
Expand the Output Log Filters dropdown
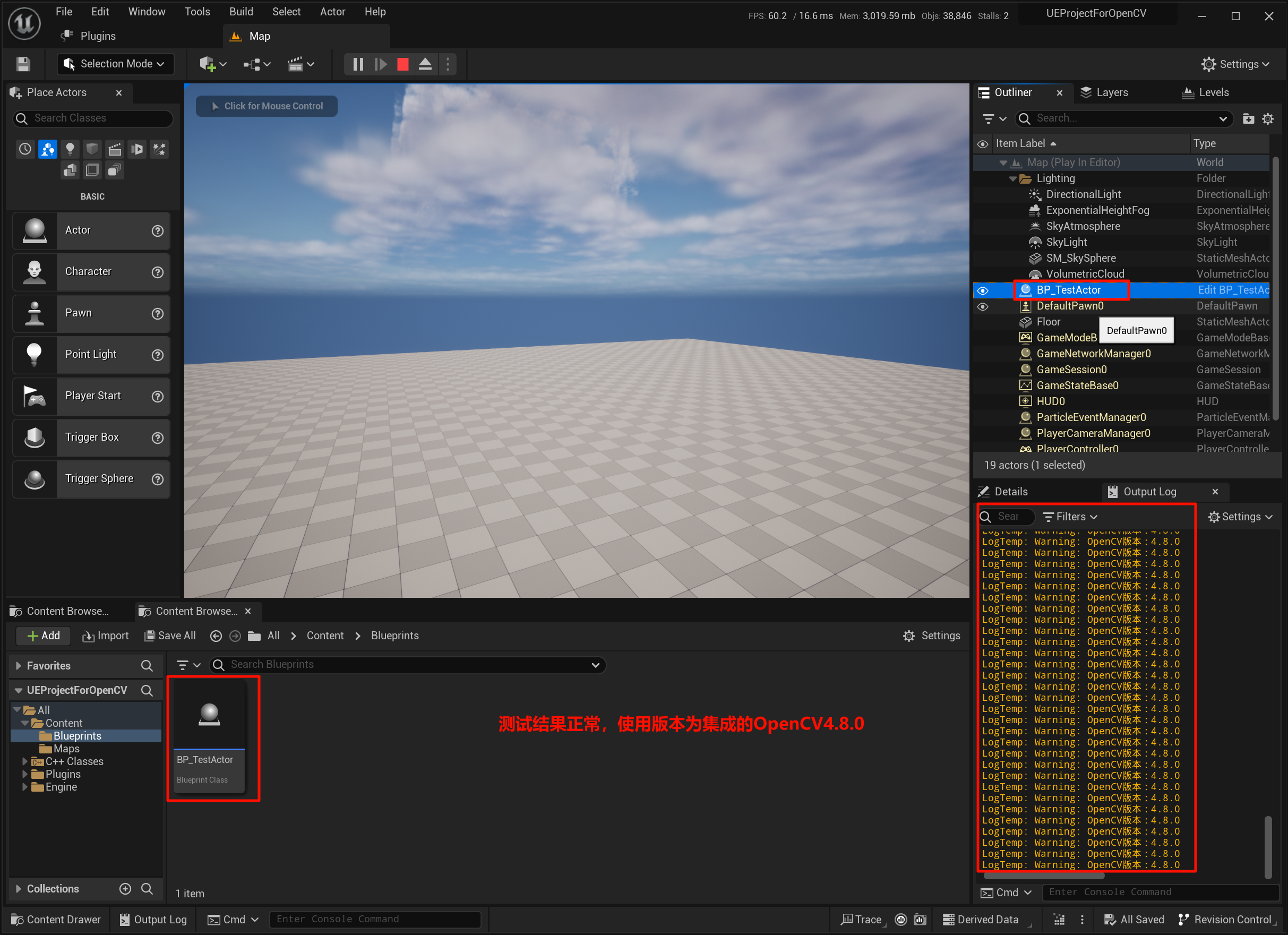point(1070,517)
